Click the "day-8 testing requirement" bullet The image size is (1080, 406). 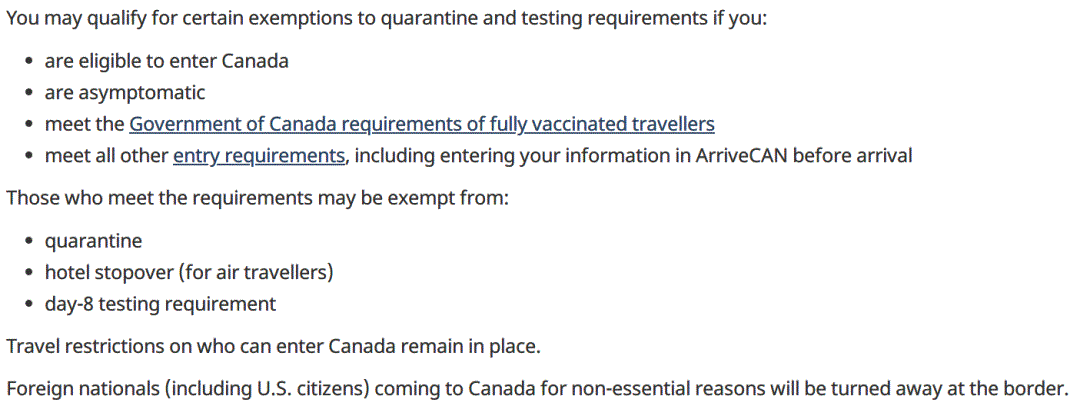[x=160, y=303]
